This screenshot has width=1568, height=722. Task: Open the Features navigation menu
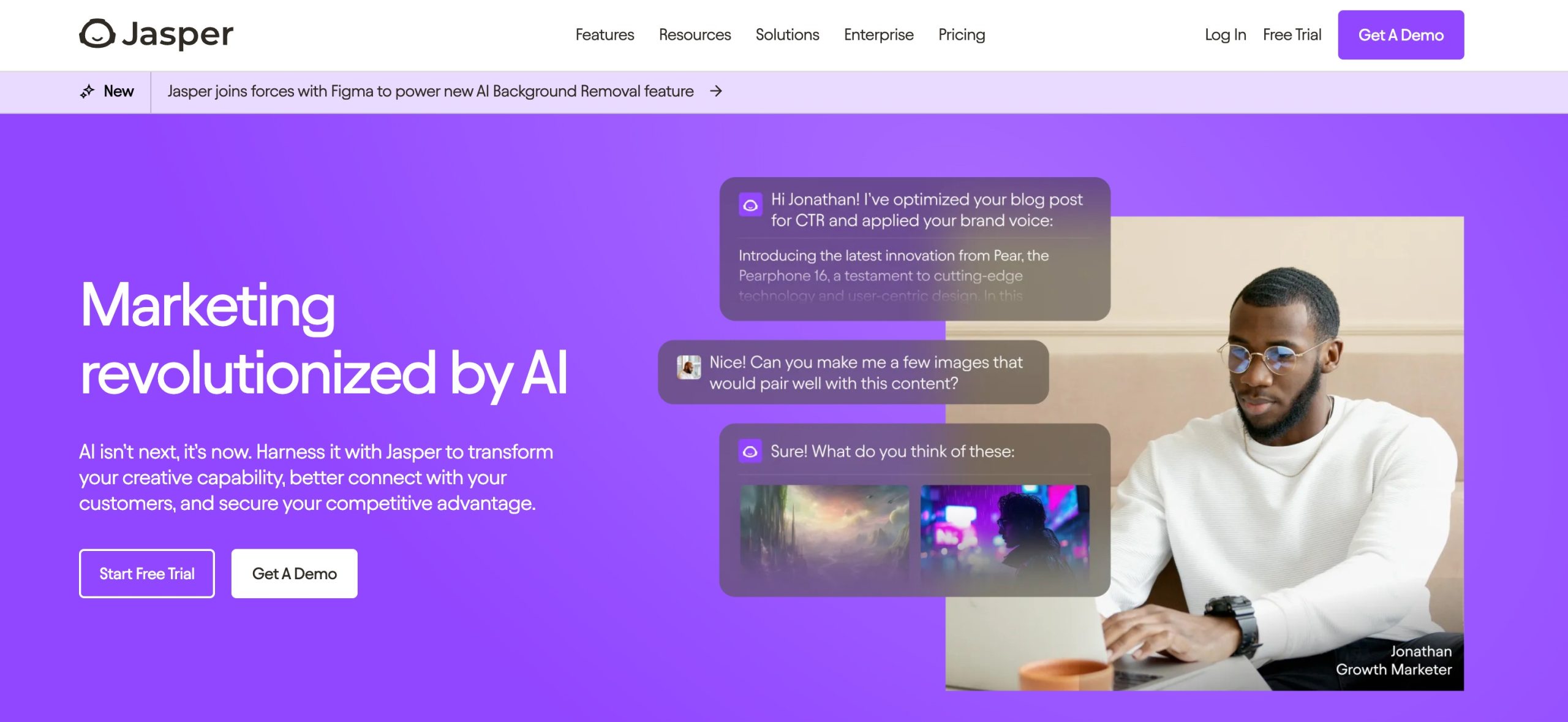coord(605,34)
